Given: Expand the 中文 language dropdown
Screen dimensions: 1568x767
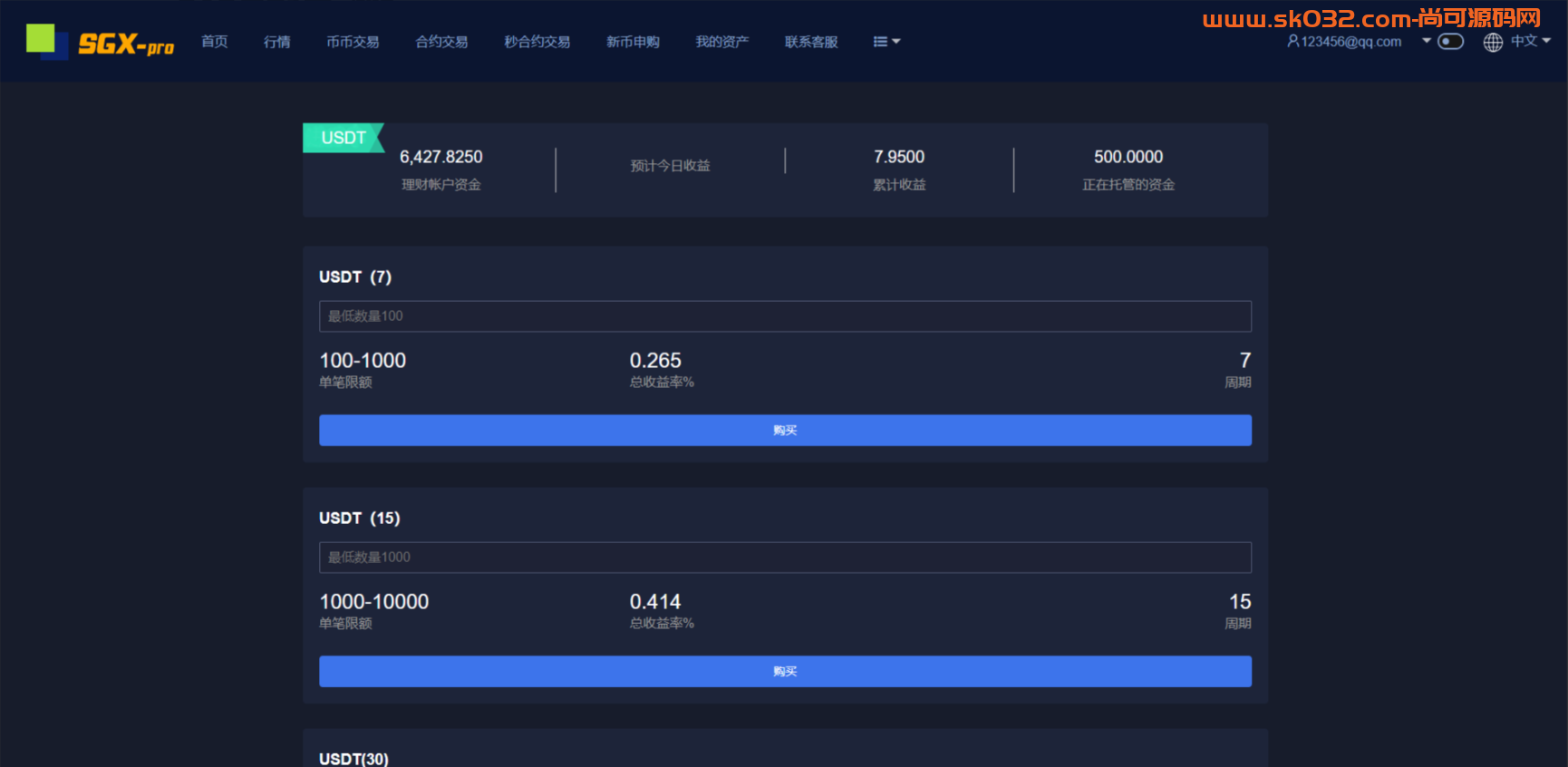Looking at the screenshot, I should tap(1531, 41).
